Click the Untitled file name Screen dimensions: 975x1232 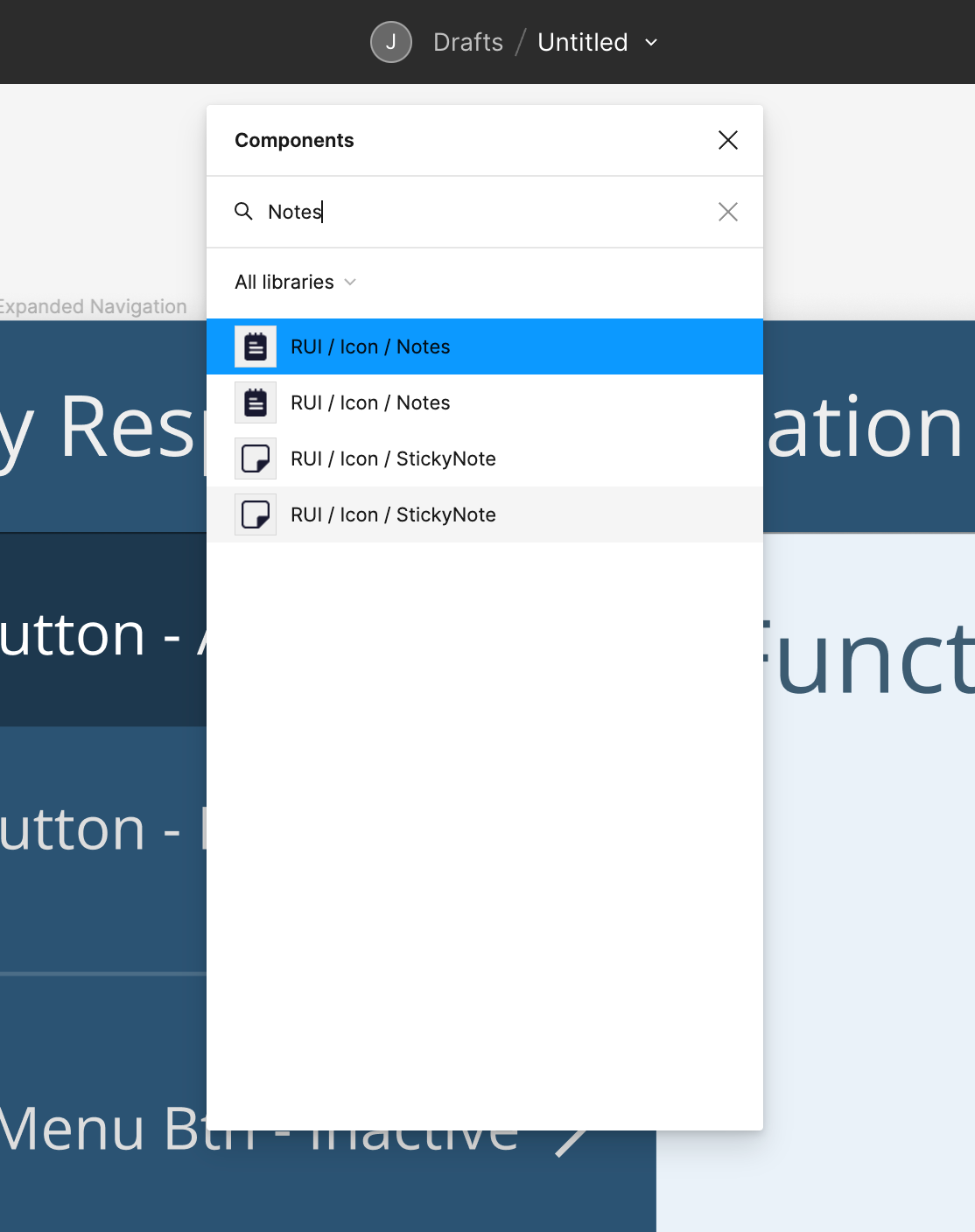(x=582, y=42)
